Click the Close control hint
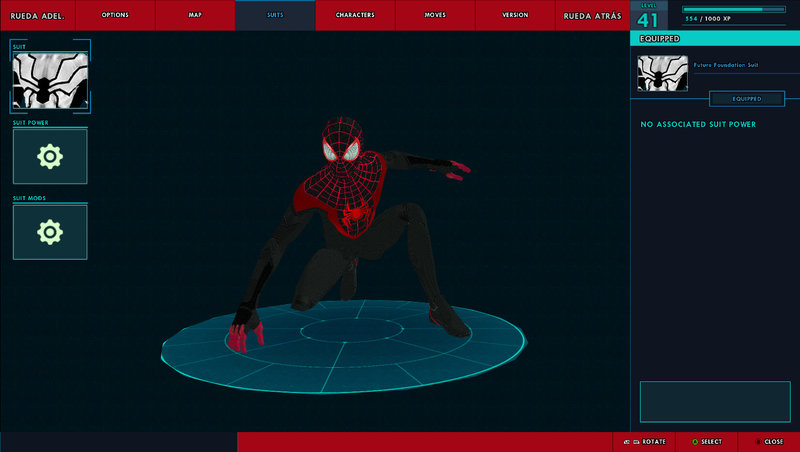 769,442
